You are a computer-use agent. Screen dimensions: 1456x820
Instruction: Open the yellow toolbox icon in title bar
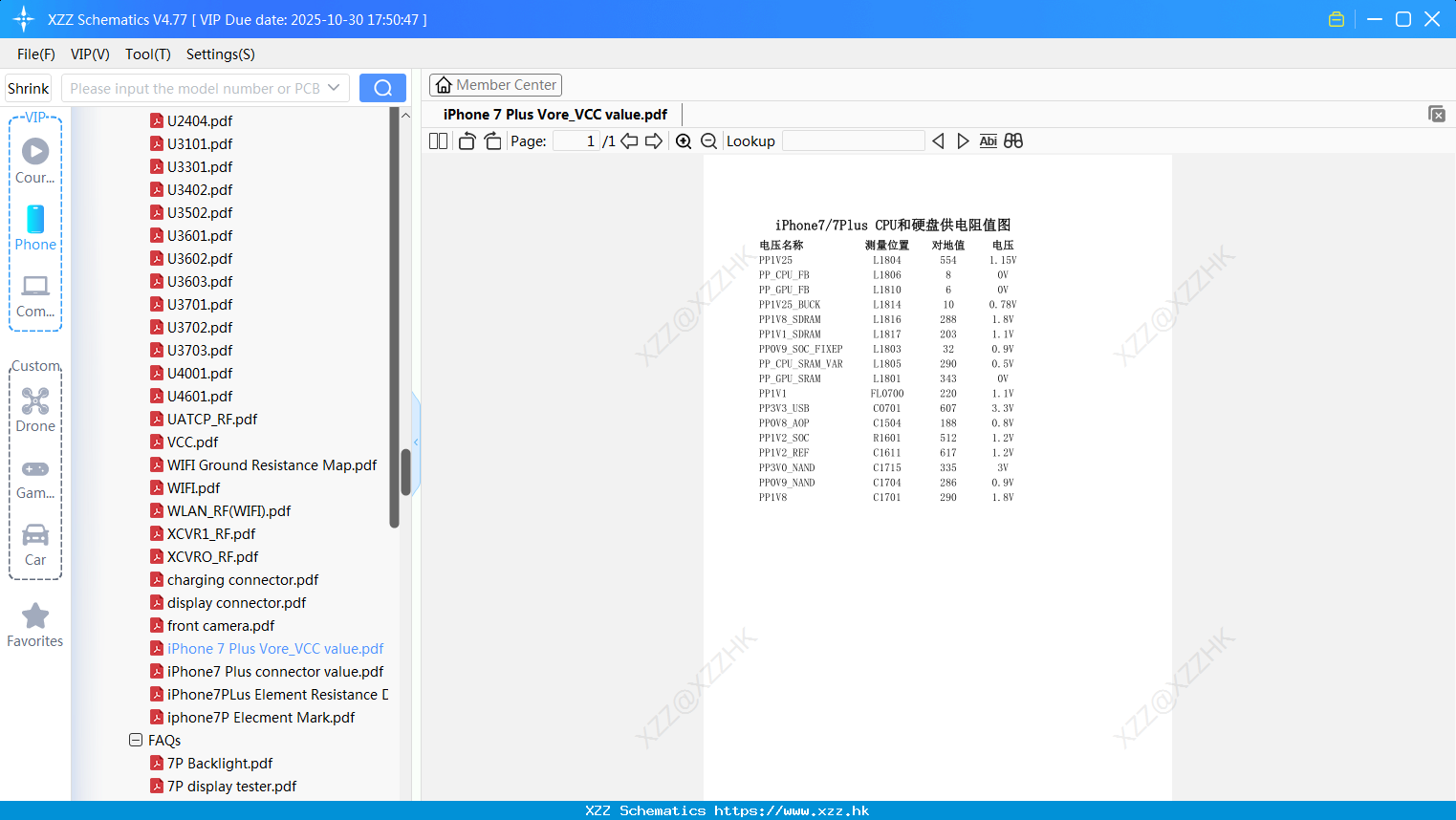pos(1336,19)
